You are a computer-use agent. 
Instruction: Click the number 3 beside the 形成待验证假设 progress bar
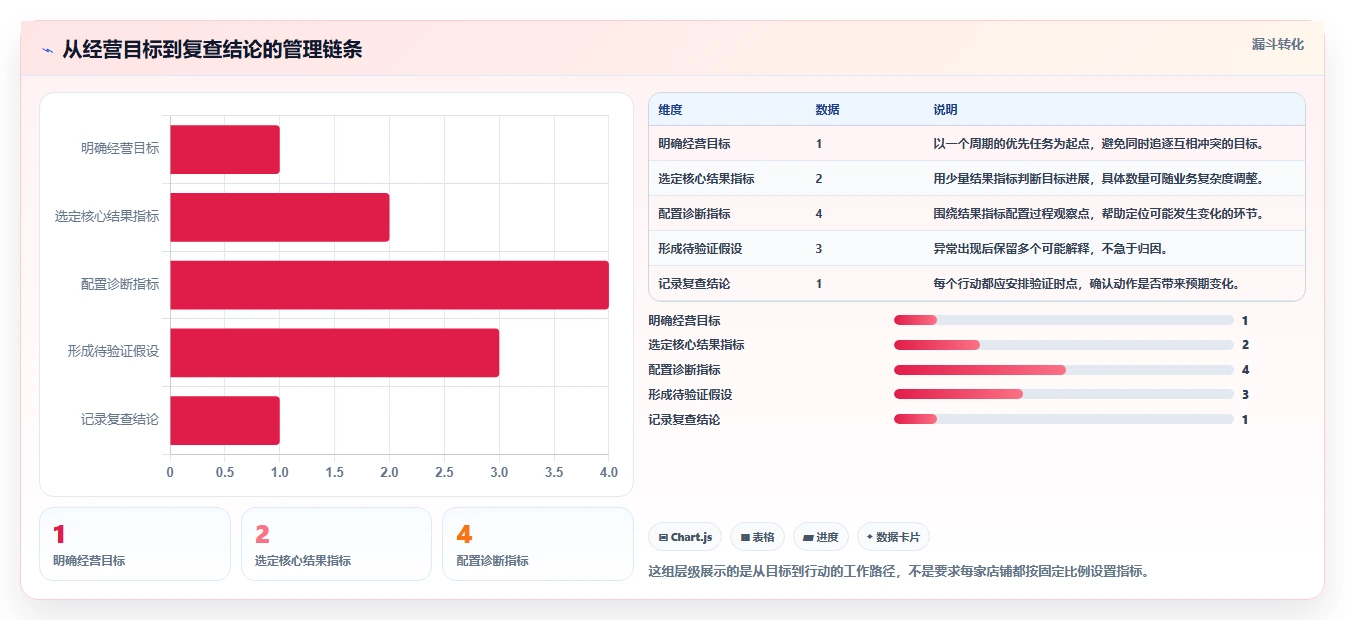tap(1245, 395)
